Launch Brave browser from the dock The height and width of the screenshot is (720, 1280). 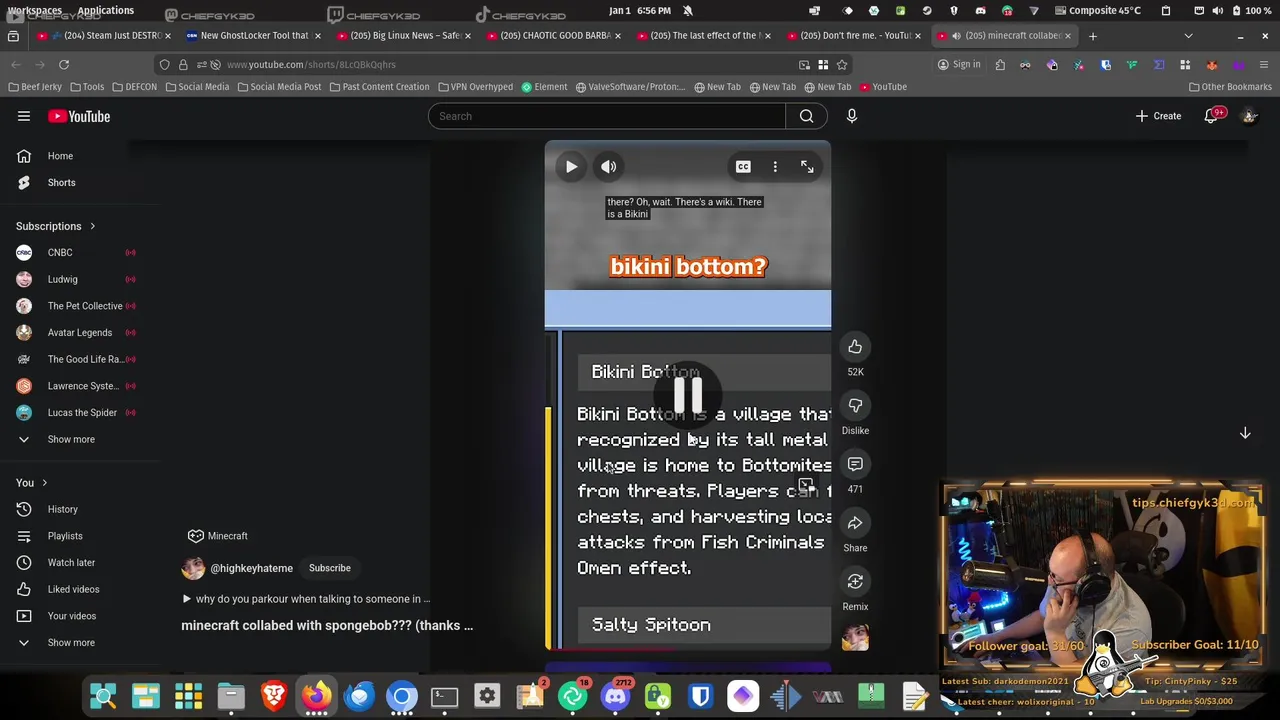274,696
